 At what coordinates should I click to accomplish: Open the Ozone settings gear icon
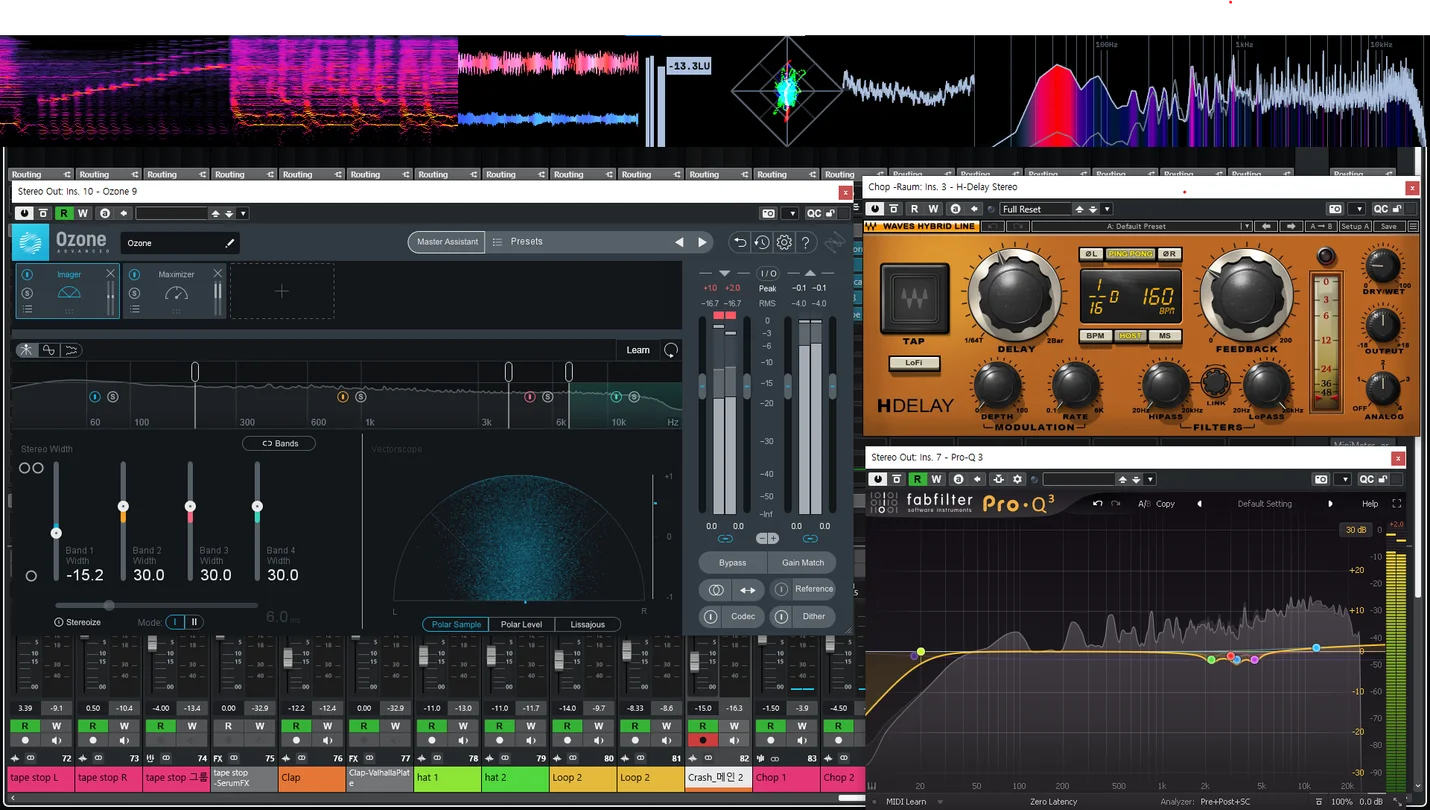tap(784, 242)
